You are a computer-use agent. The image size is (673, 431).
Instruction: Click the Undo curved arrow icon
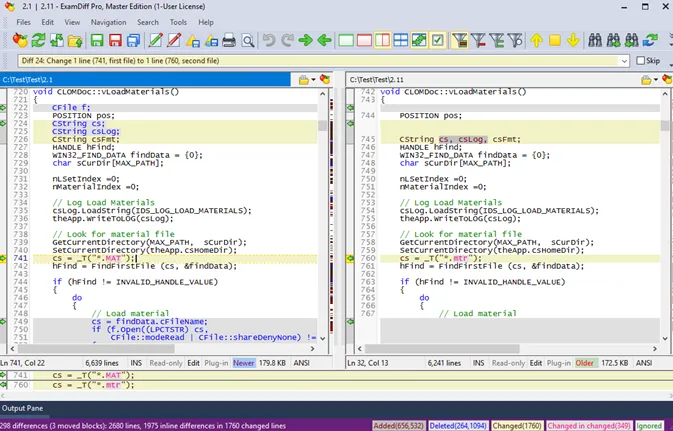pos(269,40)
